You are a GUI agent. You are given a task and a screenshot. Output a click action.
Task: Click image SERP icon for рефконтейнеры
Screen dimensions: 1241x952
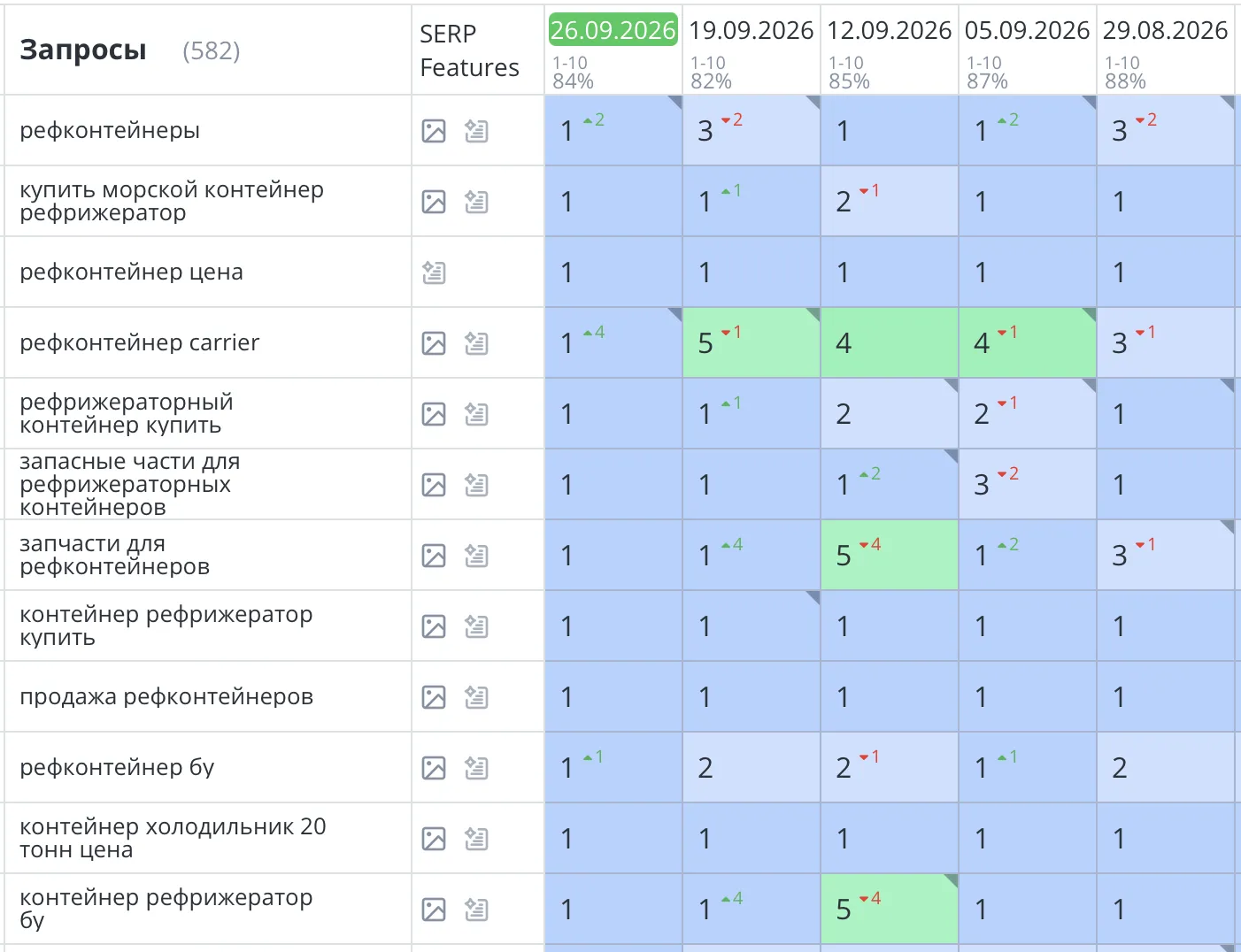tap(434, 131)
